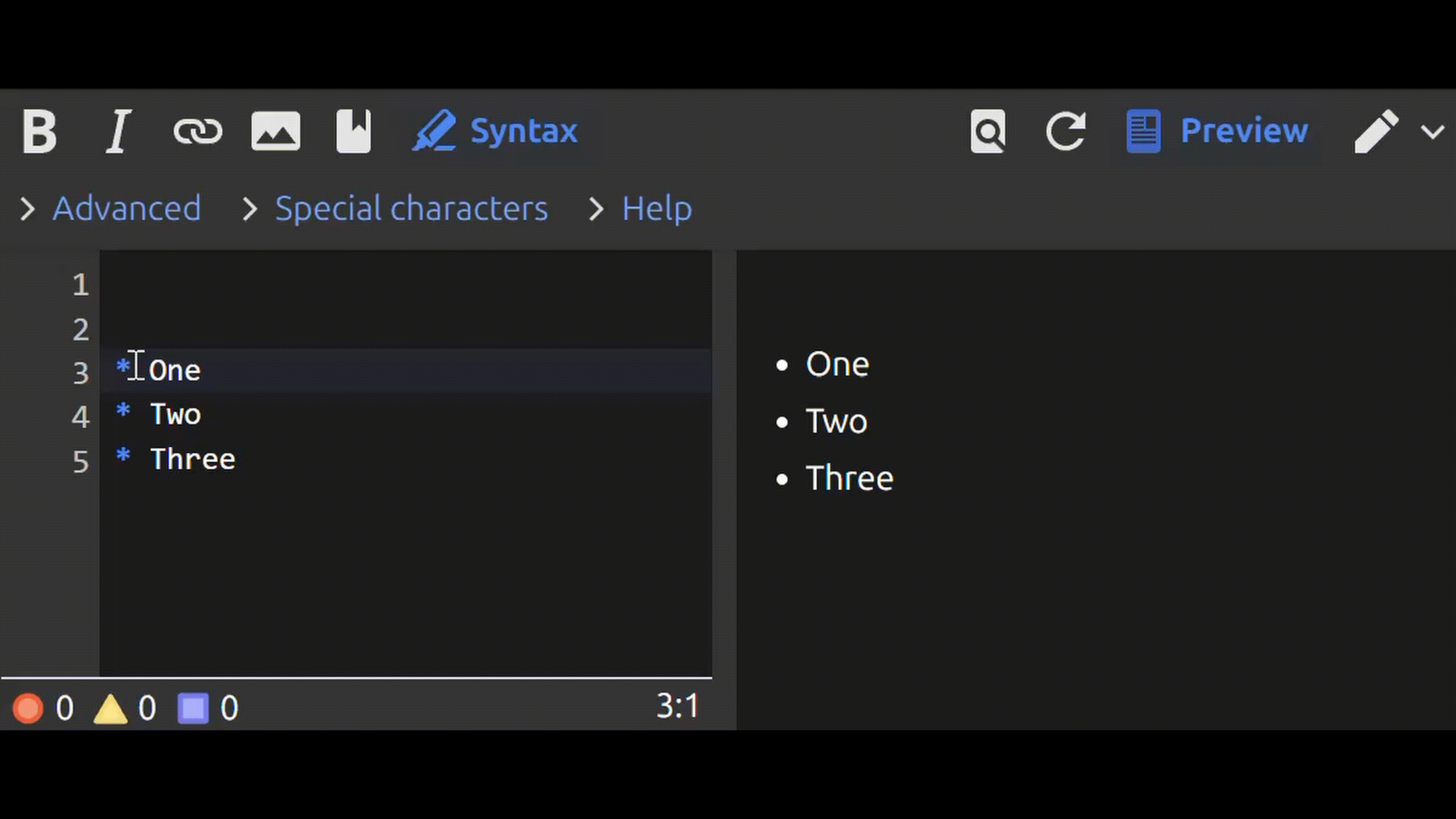Click the Three bullet in the preview
This screenshot has height=819, width=1456.
click(849, 478)
